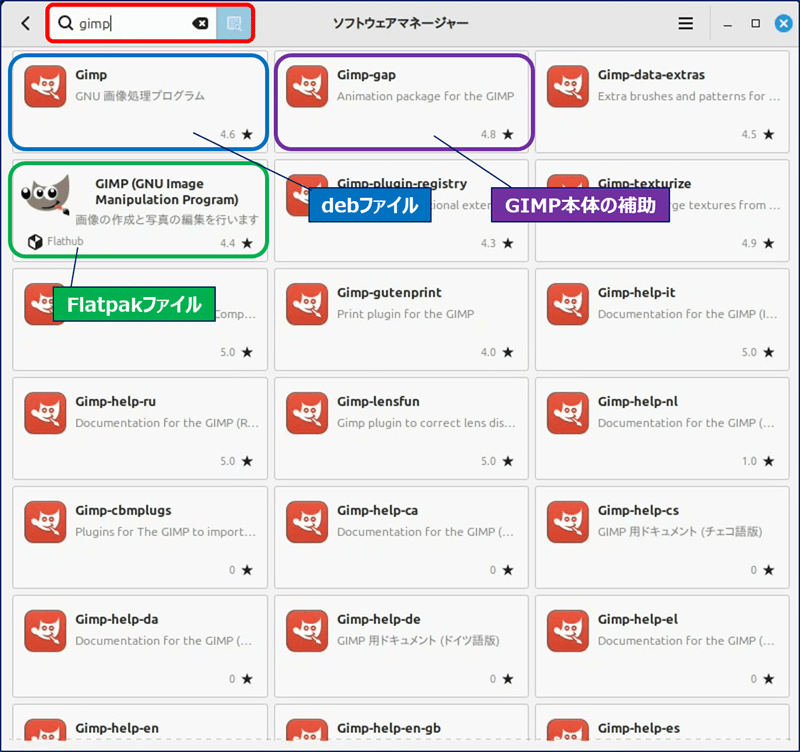The height and width of the screenshot is (752, 800).
Task: Click the 4.0 rating on Gimp-gutenprint
Action: pyautogui.click(x=497, y=353)
